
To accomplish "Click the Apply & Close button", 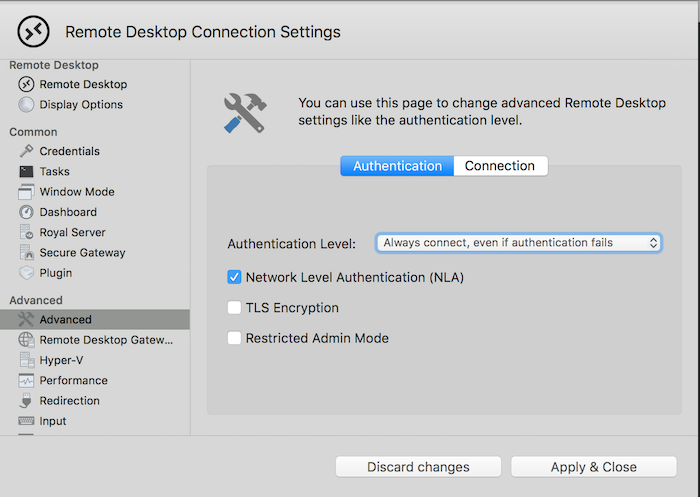I will pyautogui.click(x=593, y=467).
